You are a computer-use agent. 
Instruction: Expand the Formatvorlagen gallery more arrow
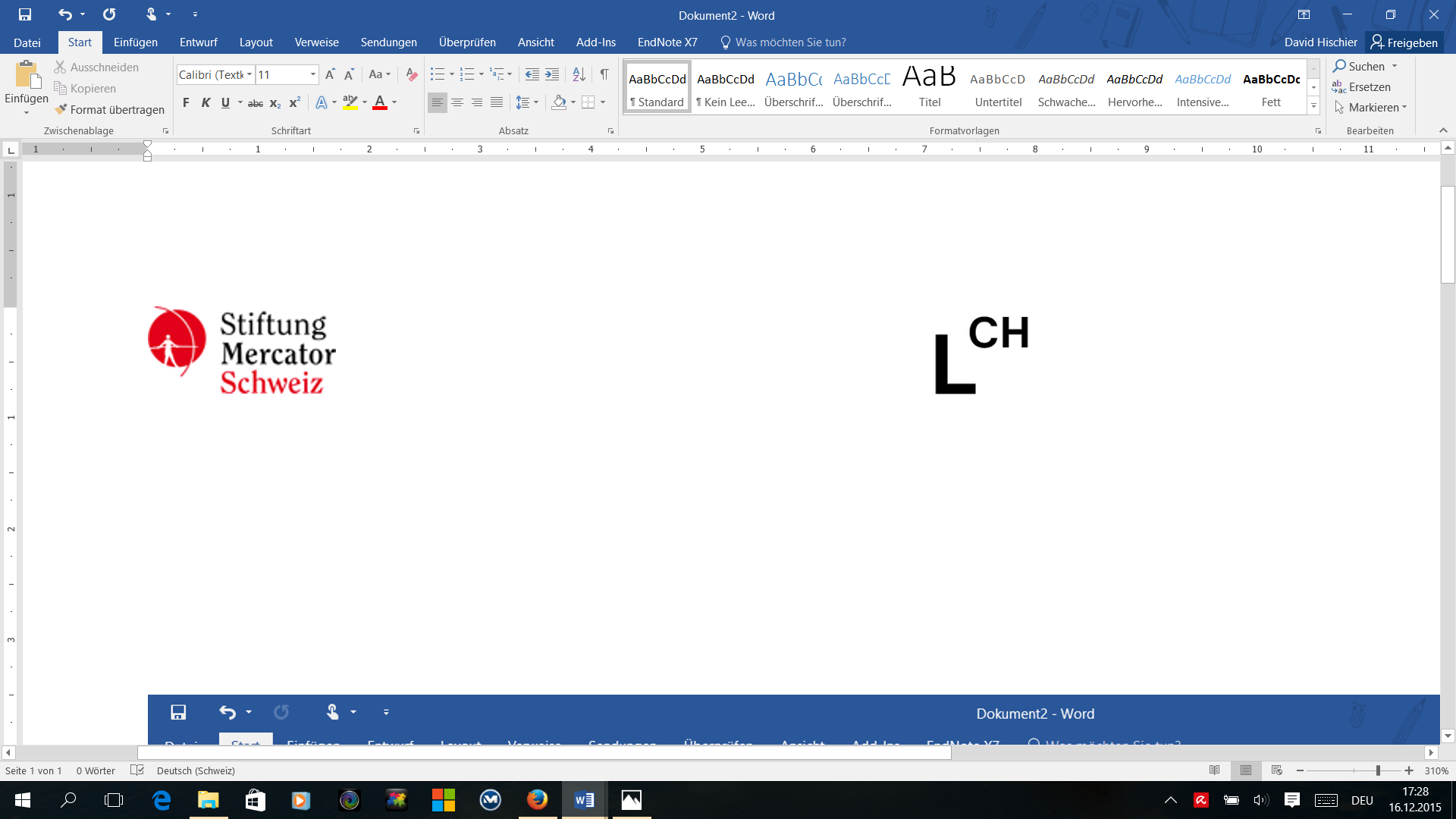tap(1313, 107)
